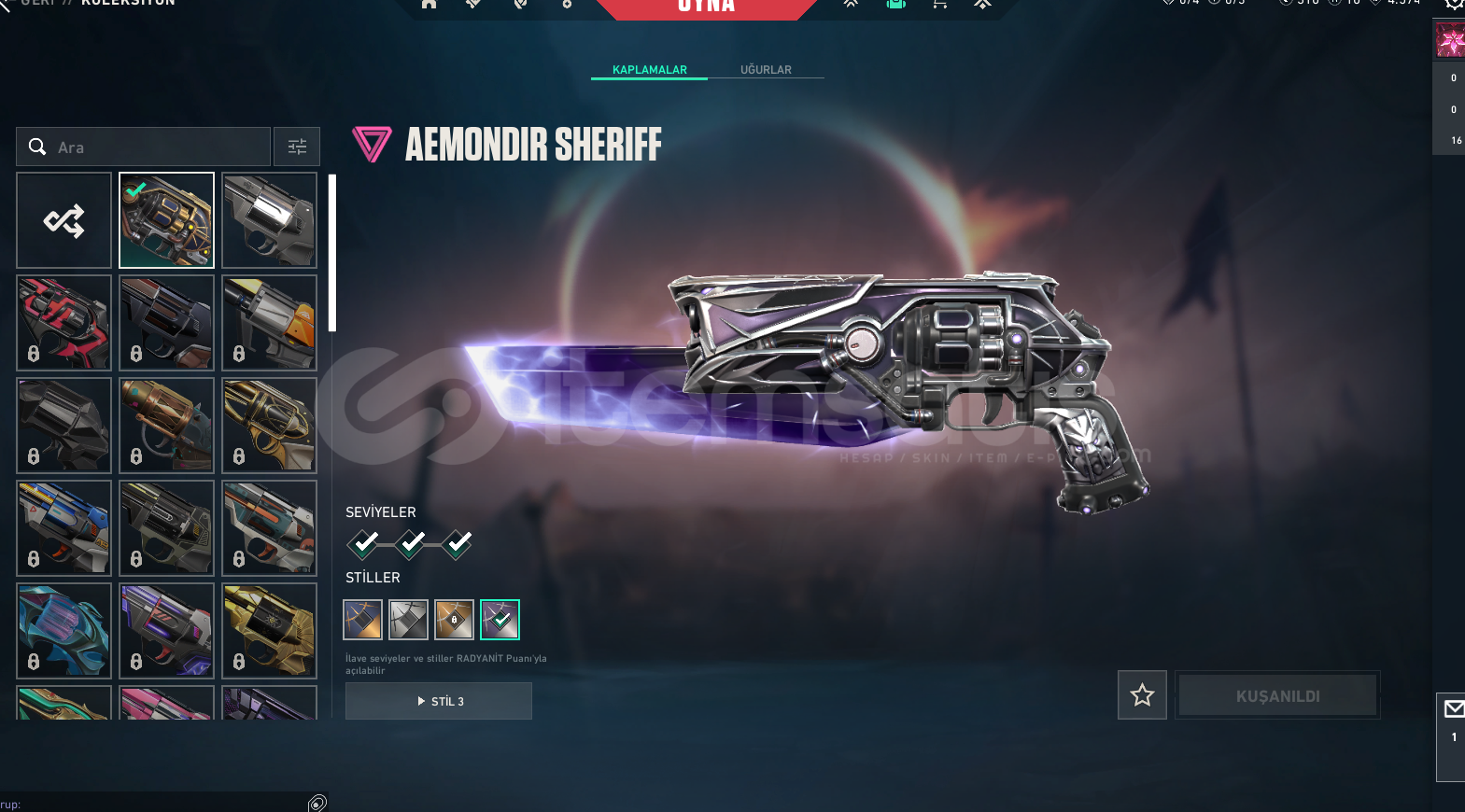Select the third level checkmark under Seviyeler
Image resolution: width=1465 pixels, height=812 pixels.
457,542
